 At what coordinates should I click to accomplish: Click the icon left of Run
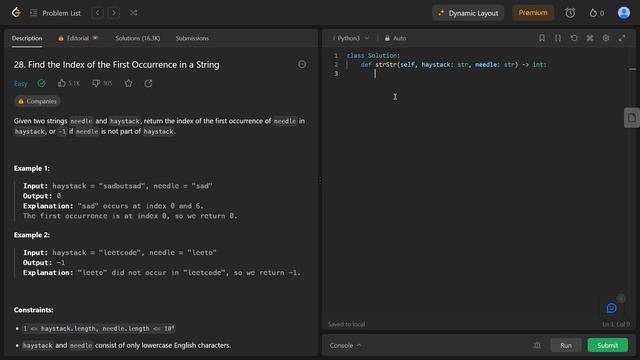tap(537, 345)
